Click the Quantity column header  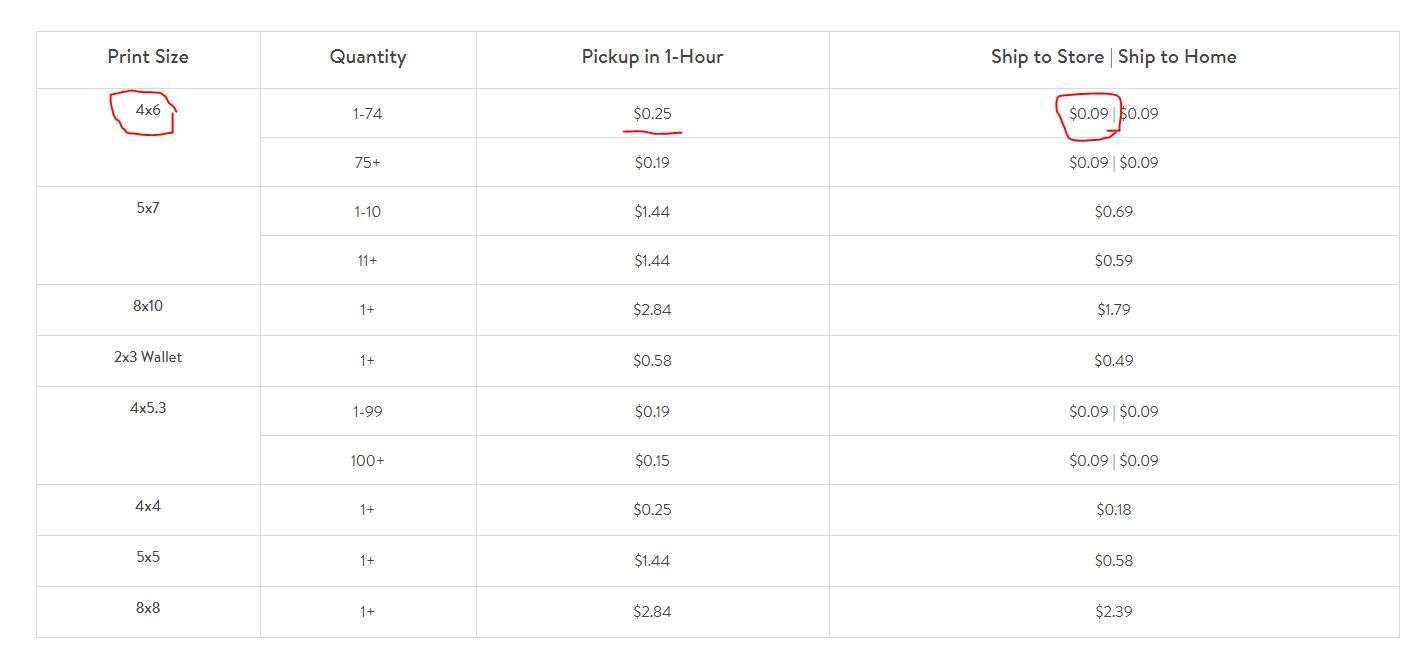pos(368,57)
